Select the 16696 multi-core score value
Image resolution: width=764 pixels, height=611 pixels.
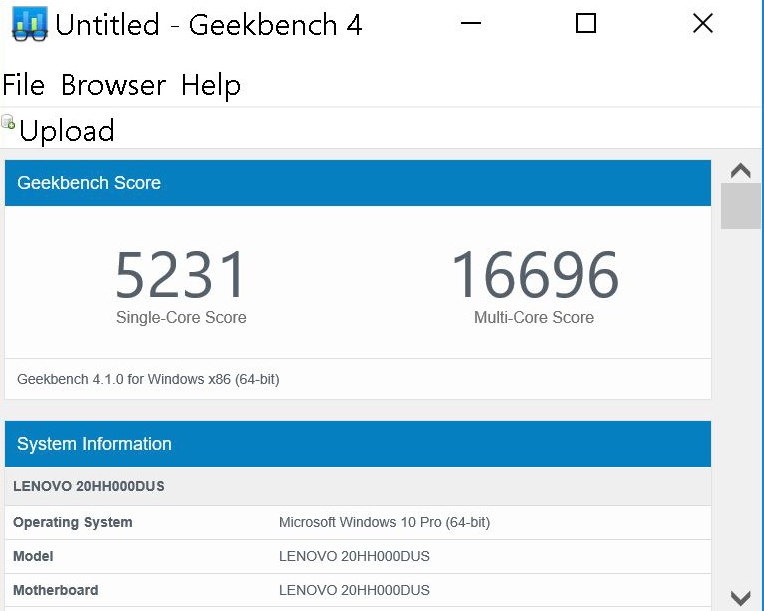click(x=534, y=275)
